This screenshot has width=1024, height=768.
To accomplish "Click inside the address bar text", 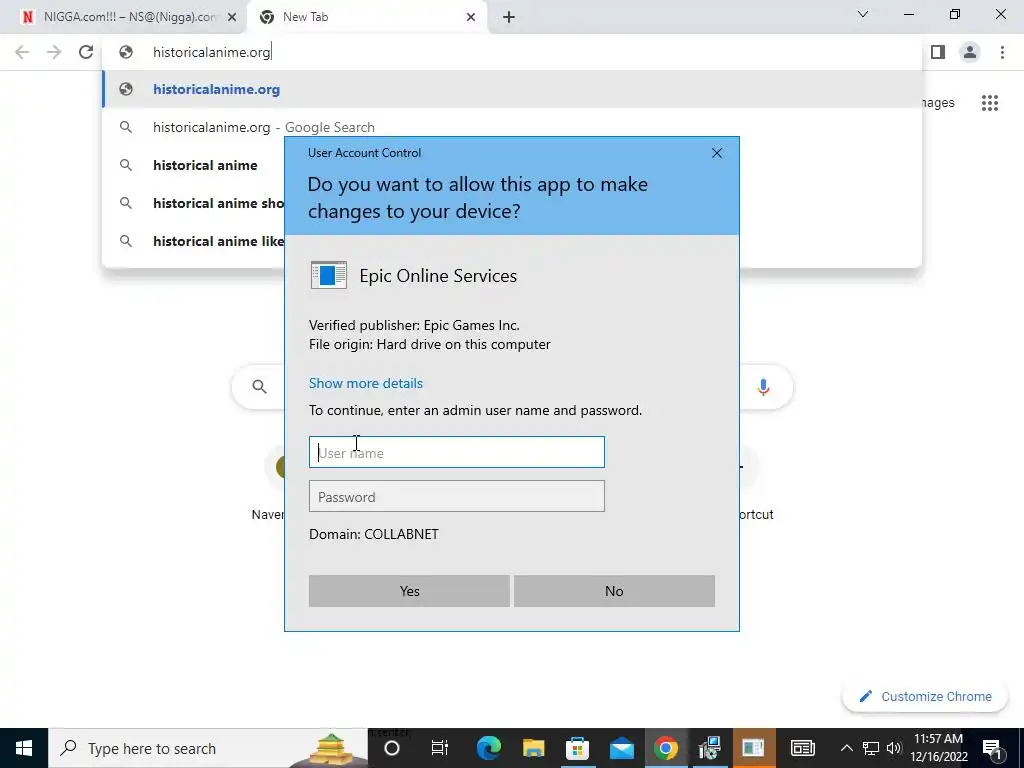I will 212,52.
